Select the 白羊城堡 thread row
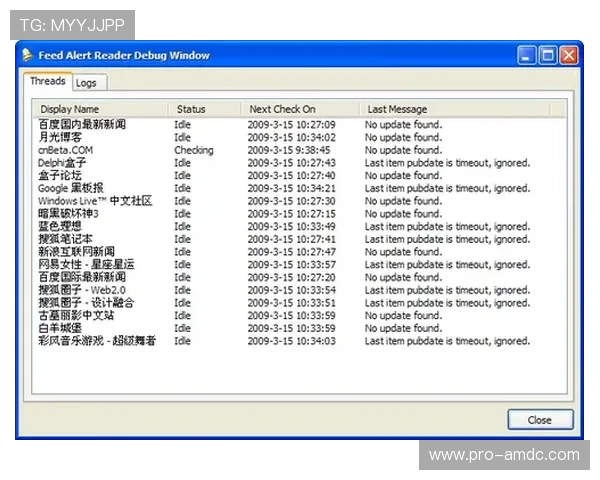600x480 pixels. tap(62, 328)
